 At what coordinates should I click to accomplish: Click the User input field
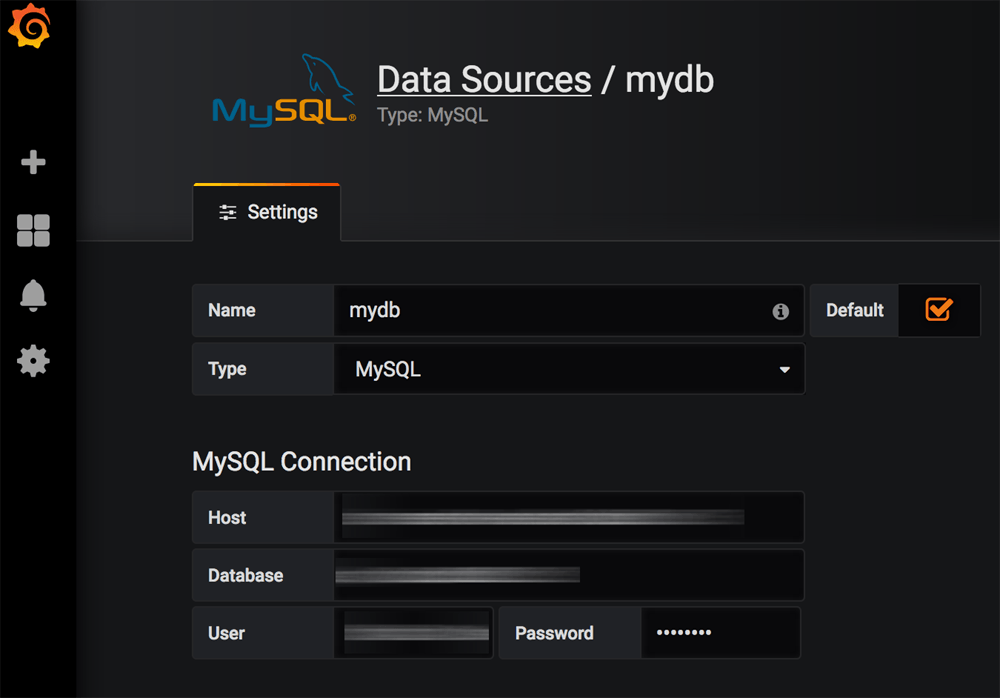[x=413, y=633]
